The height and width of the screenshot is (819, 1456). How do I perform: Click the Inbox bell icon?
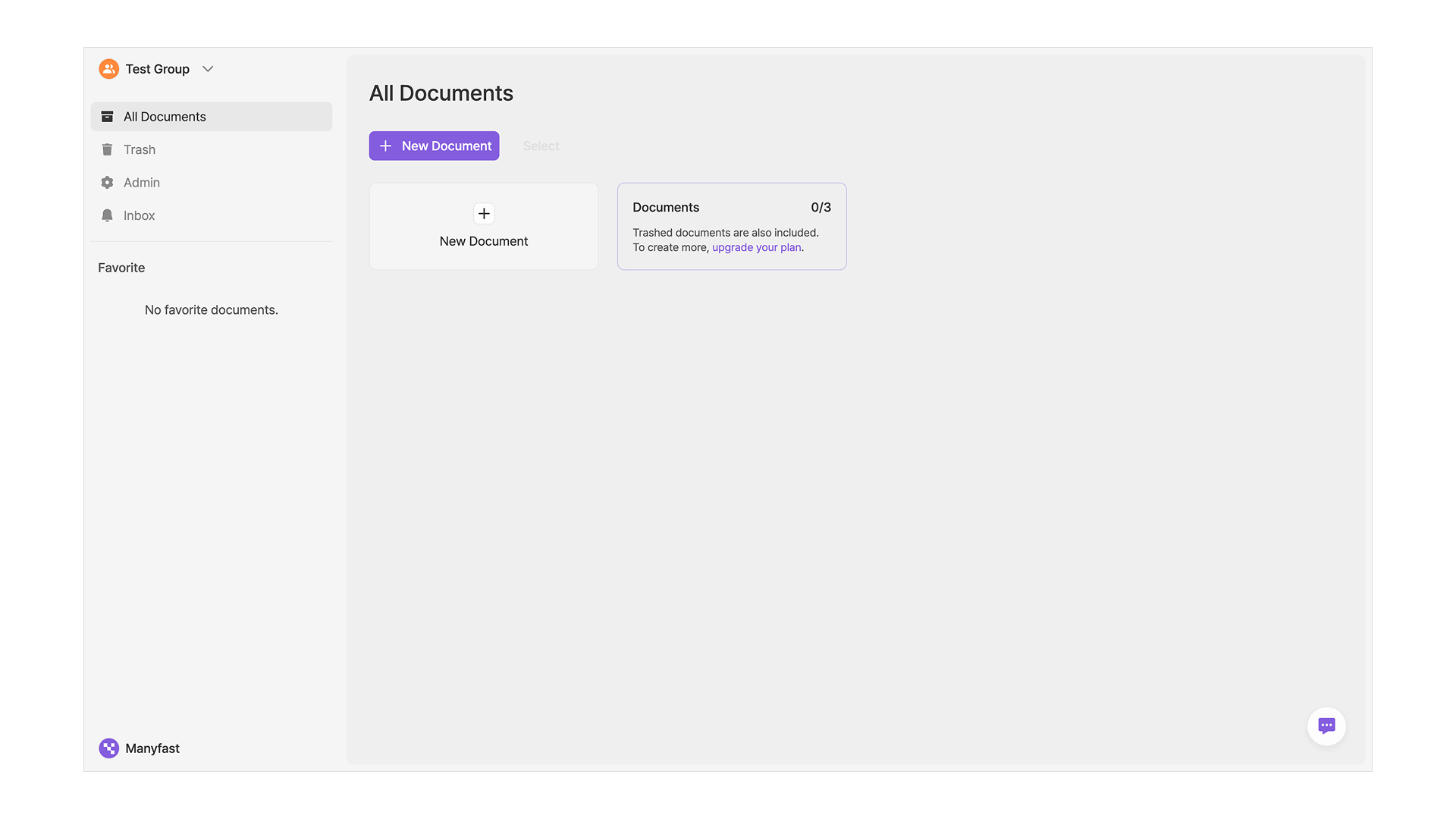[107, 216]
